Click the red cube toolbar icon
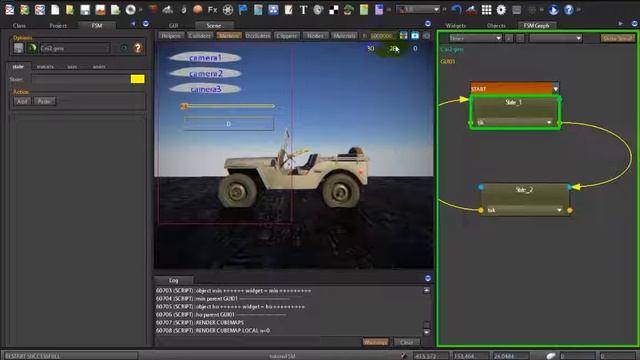This screenshot has width=640, height=360. [153, 9]
